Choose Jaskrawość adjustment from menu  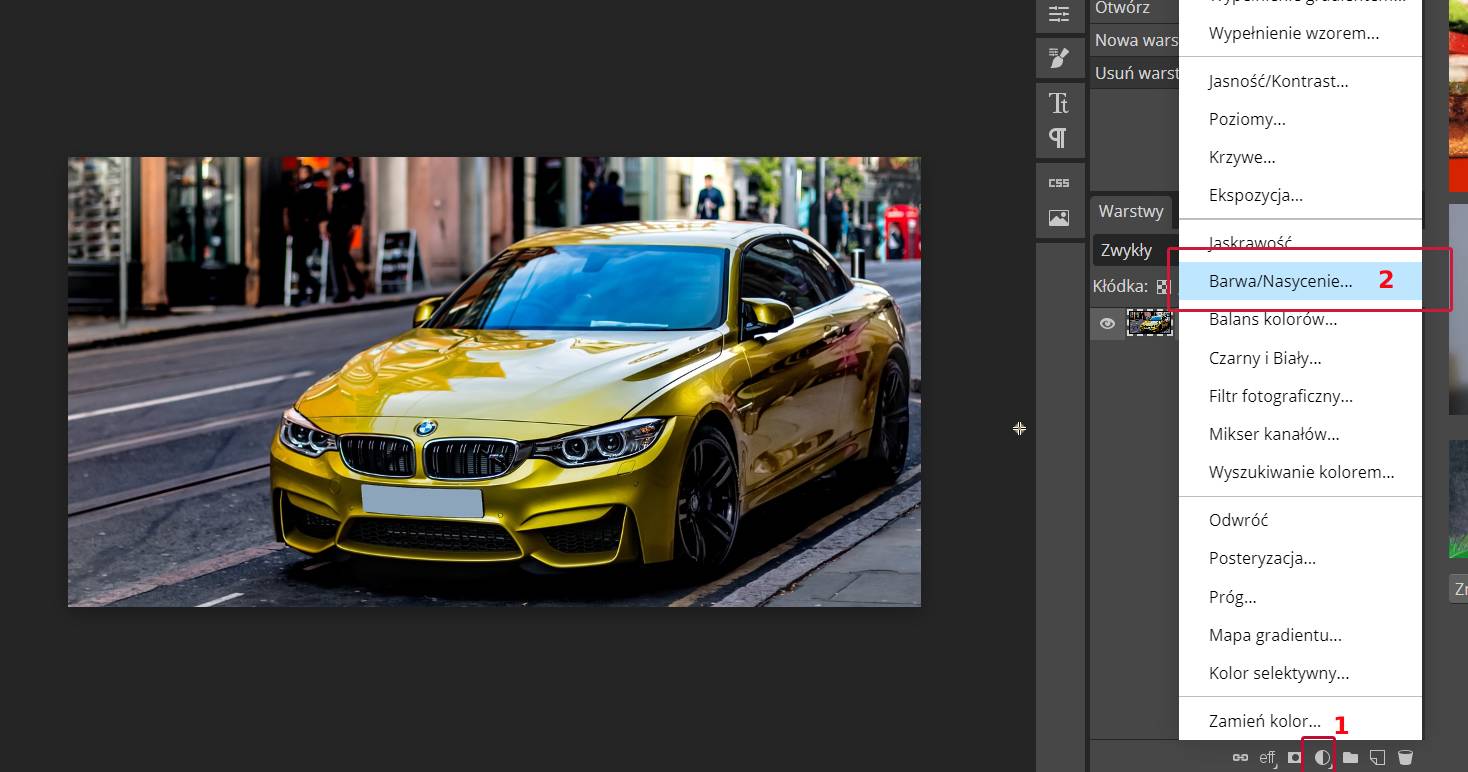1300,243
